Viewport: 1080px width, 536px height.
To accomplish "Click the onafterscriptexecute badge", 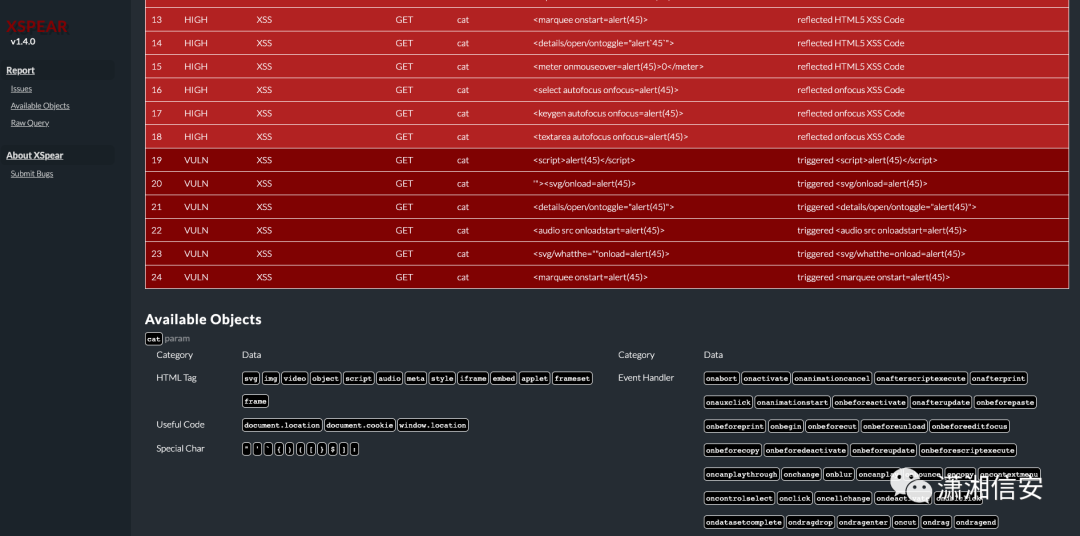I will pyautogui.click(x=921, y=378).
